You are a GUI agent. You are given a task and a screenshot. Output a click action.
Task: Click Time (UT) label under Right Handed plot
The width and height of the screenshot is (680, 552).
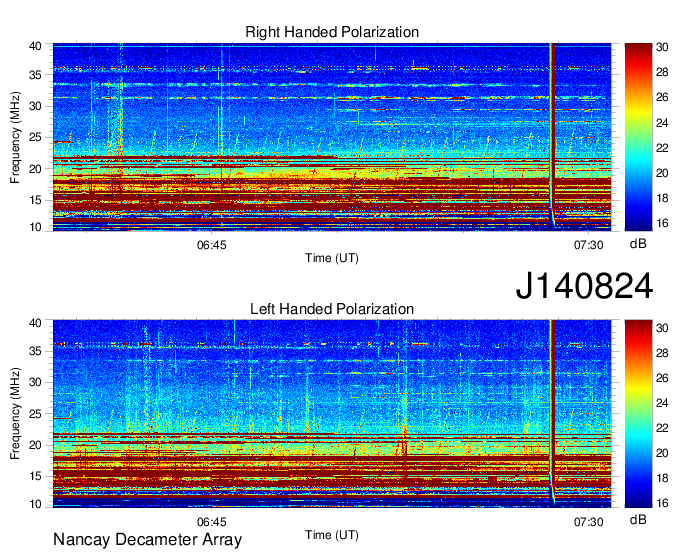pos(332,258)
